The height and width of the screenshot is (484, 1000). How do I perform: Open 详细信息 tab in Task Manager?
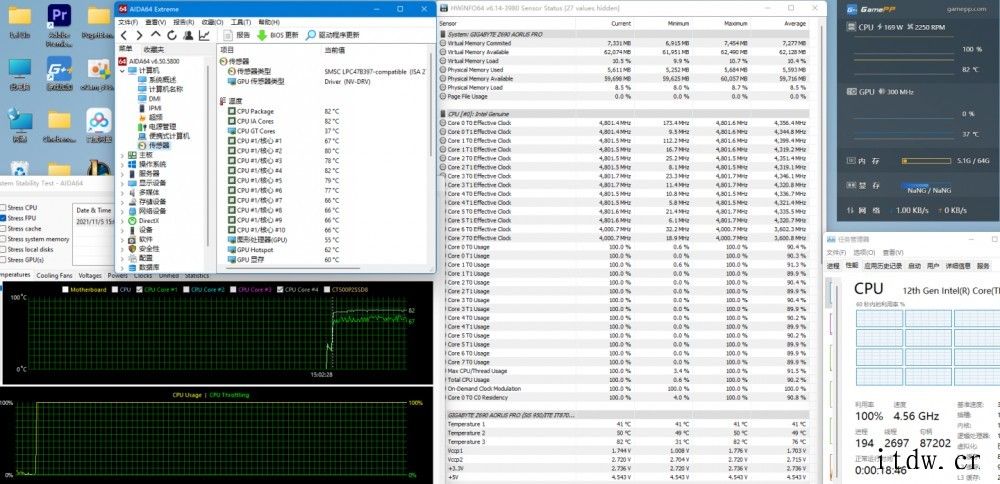pyautogui.click(x=958, y=266)
